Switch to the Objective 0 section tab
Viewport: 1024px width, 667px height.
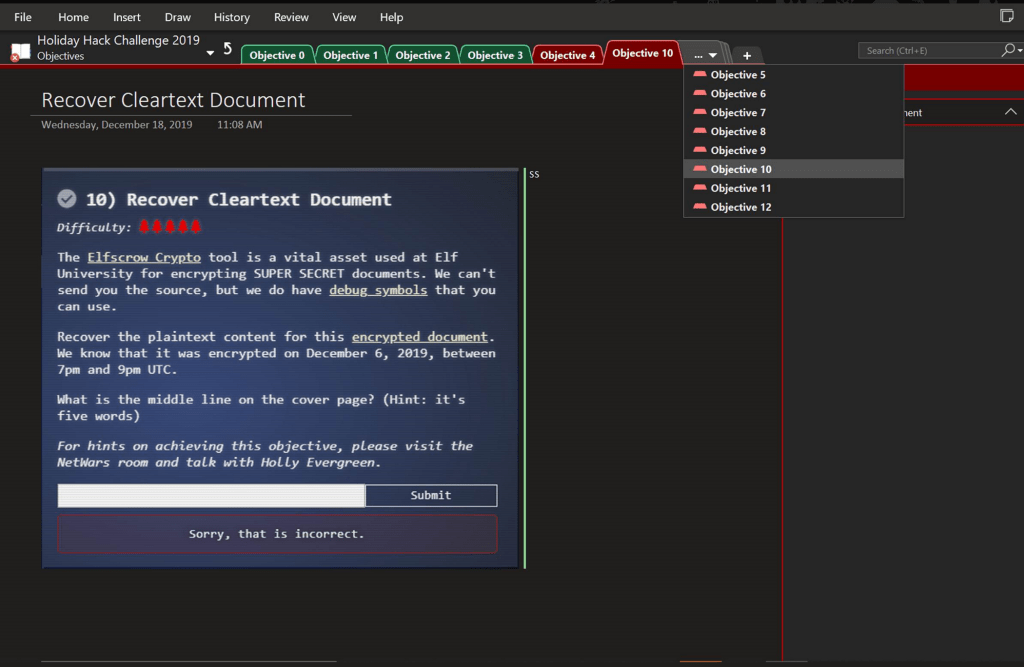[x=277, y=55]
